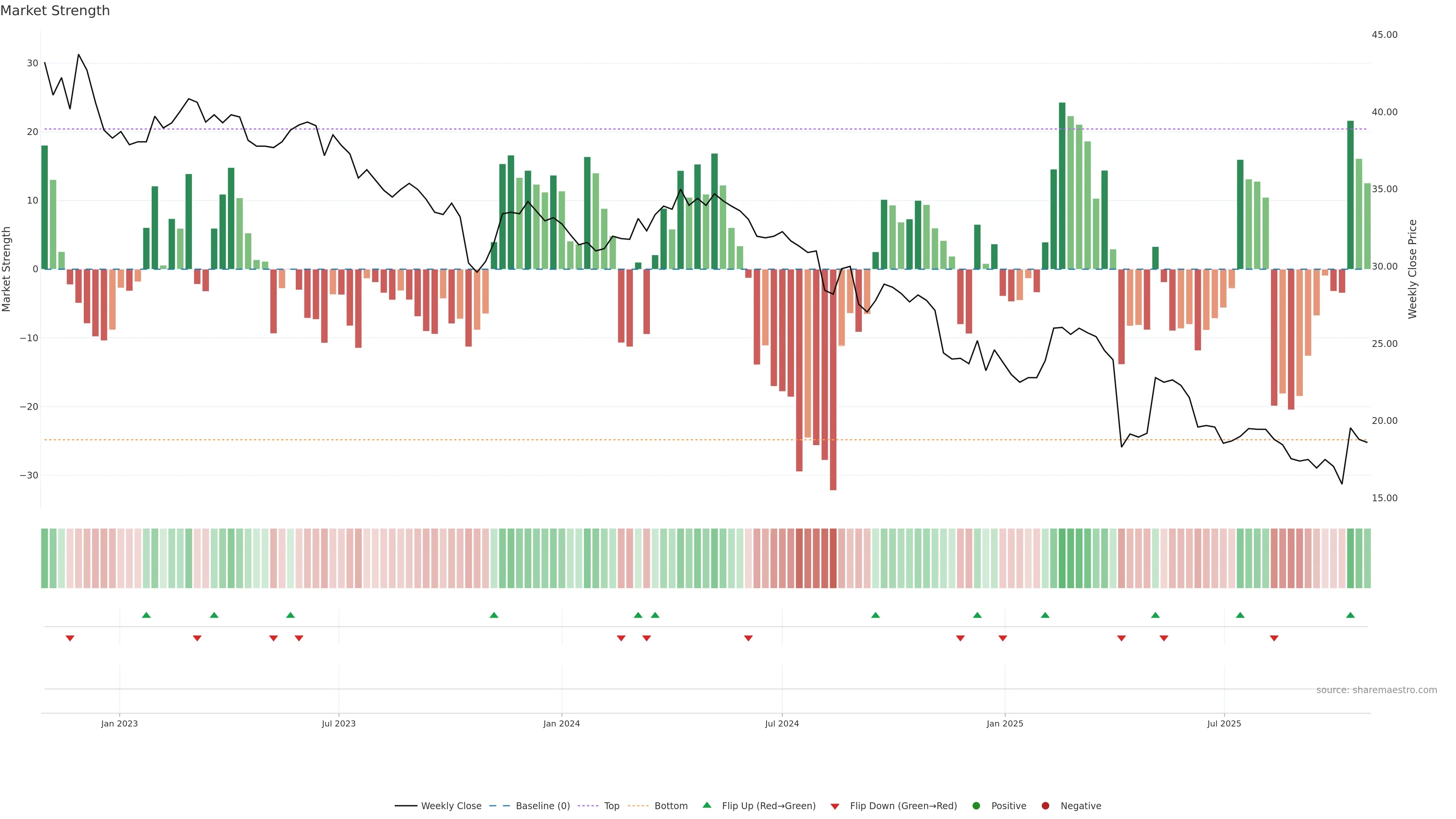Click the darkest red heatmap strip cell
This screenshot has width=1456, height=819.
[x=833, y=559]
